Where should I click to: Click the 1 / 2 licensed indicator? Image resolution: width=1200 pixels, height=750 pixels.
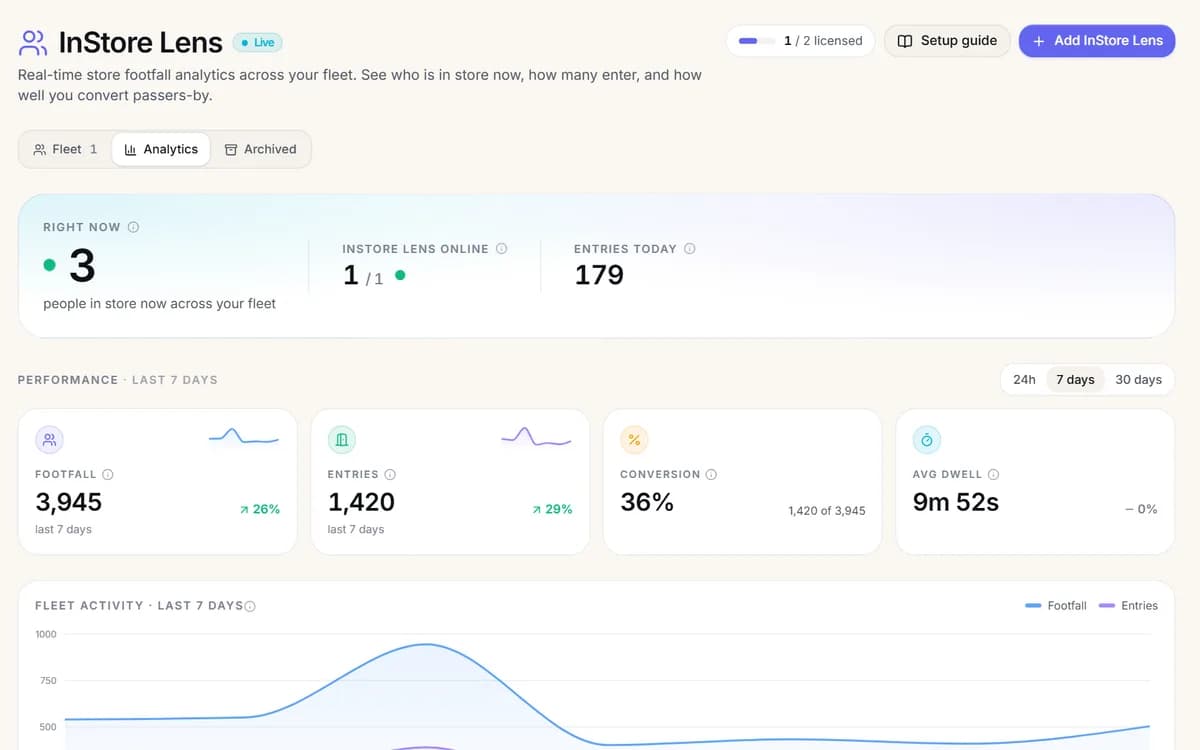click(x=801, y=41)
